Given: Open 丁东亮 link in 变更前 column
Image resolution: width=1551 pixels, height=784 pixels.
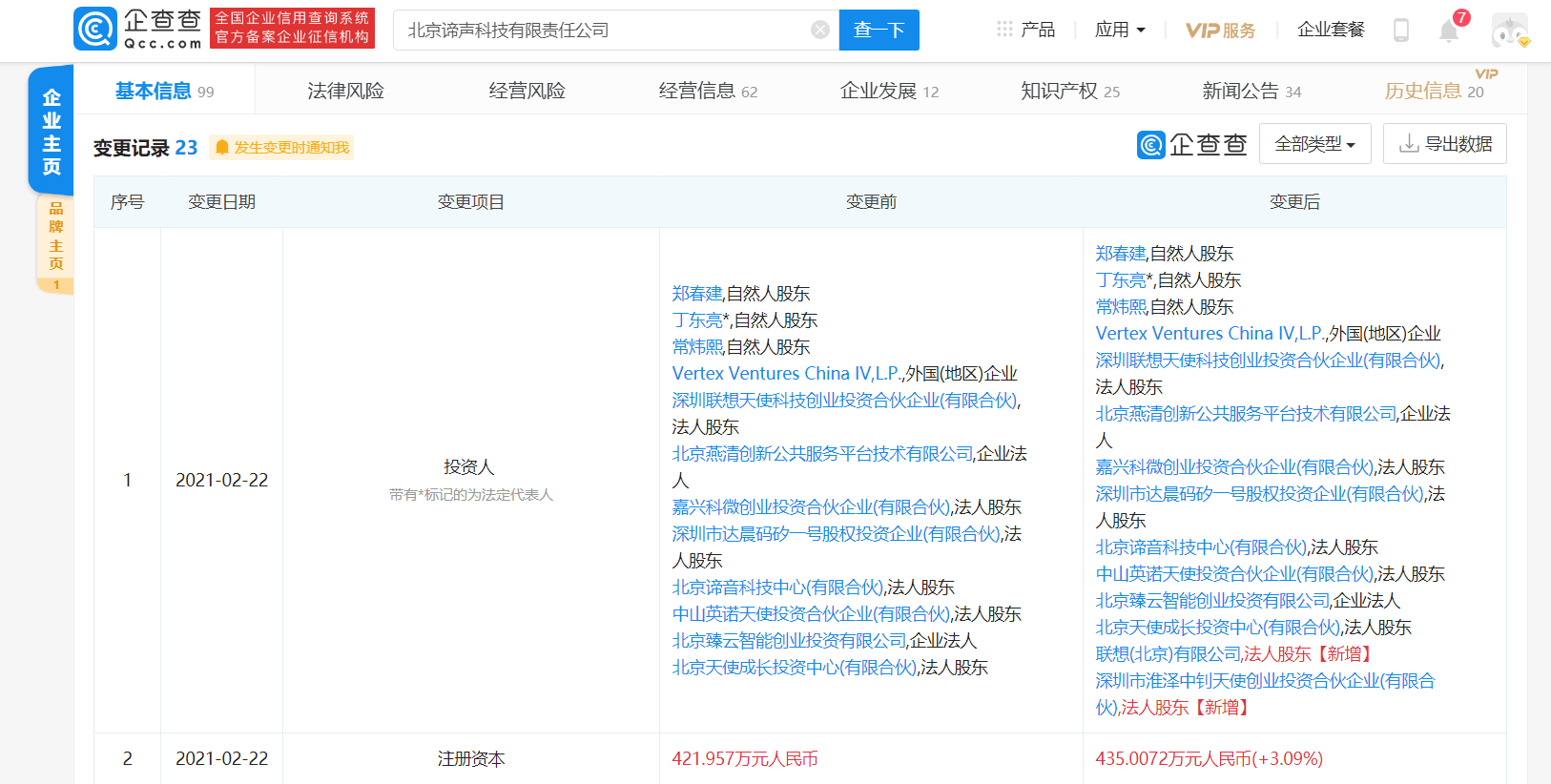Looking at the screenshot, I should [x=697, y=320].
